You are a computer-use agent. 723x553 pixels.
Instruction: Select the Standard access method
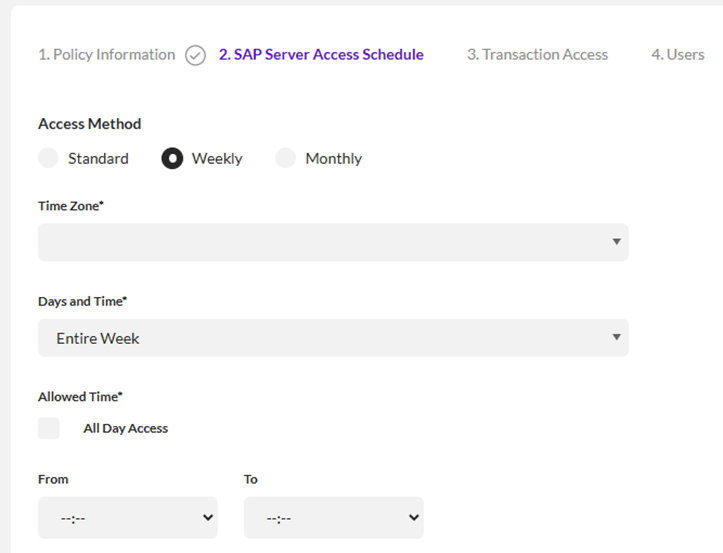coord(48,158)
